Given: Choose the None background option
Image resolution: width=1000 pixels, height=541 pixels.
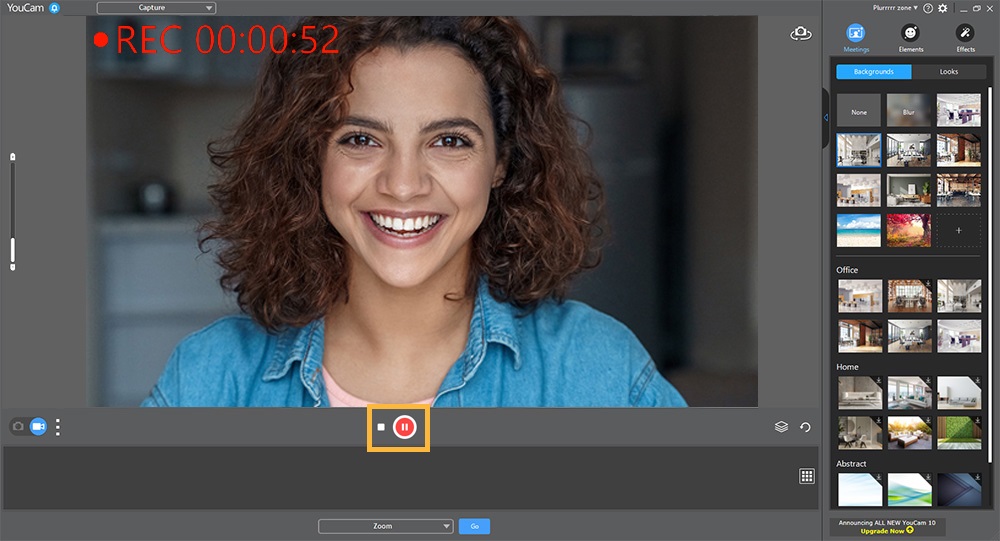Looking at the screenshot, I should click(859, 110).
